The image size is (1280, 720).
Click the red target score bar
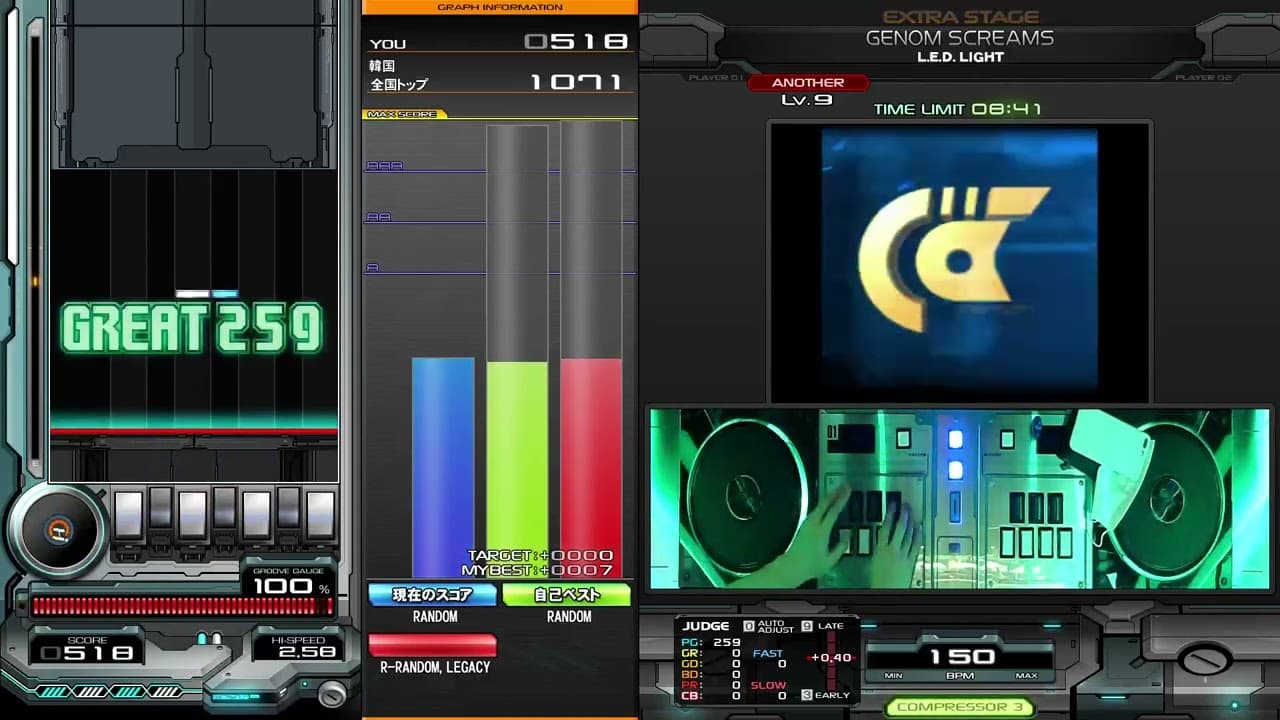[x=591, y=468]
